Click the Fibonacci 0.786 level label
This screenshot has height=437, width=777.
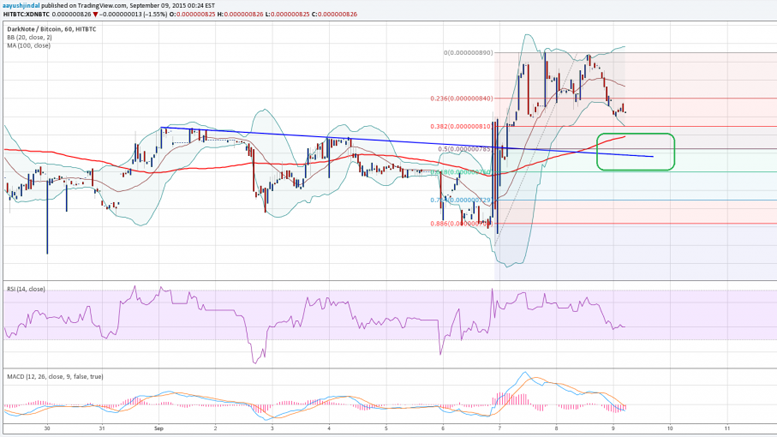pos(461,200)
